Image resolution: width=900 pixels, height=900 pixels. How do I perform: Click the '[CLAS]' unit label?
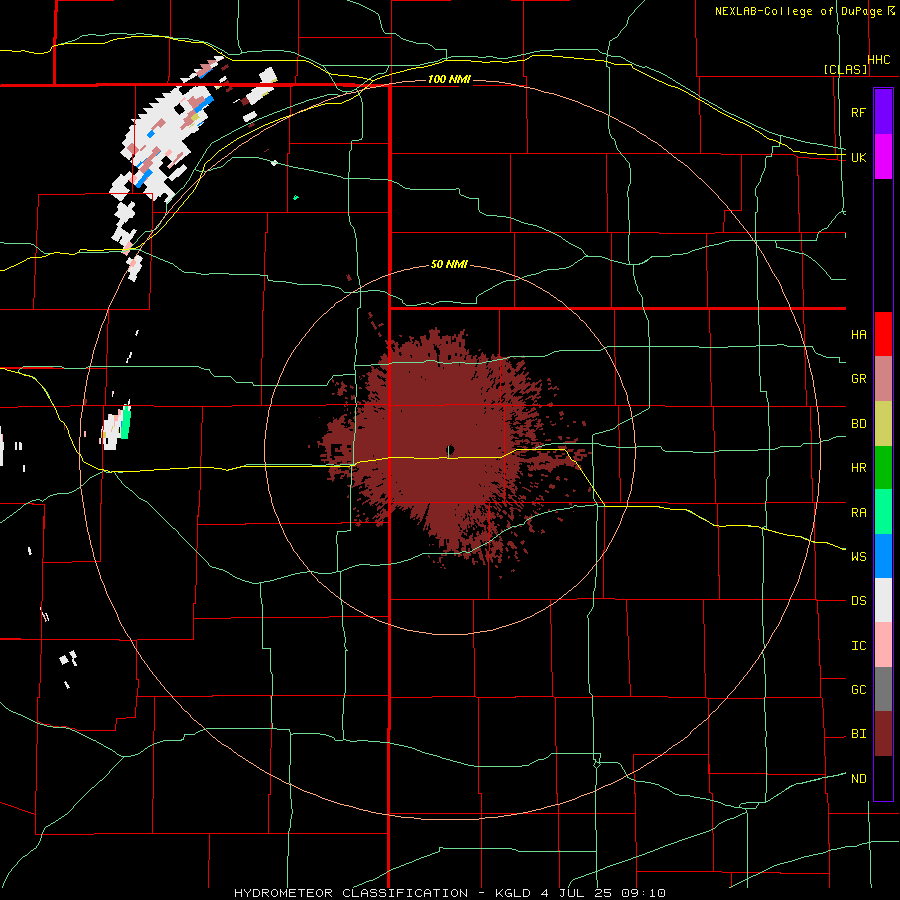[845, 69]
